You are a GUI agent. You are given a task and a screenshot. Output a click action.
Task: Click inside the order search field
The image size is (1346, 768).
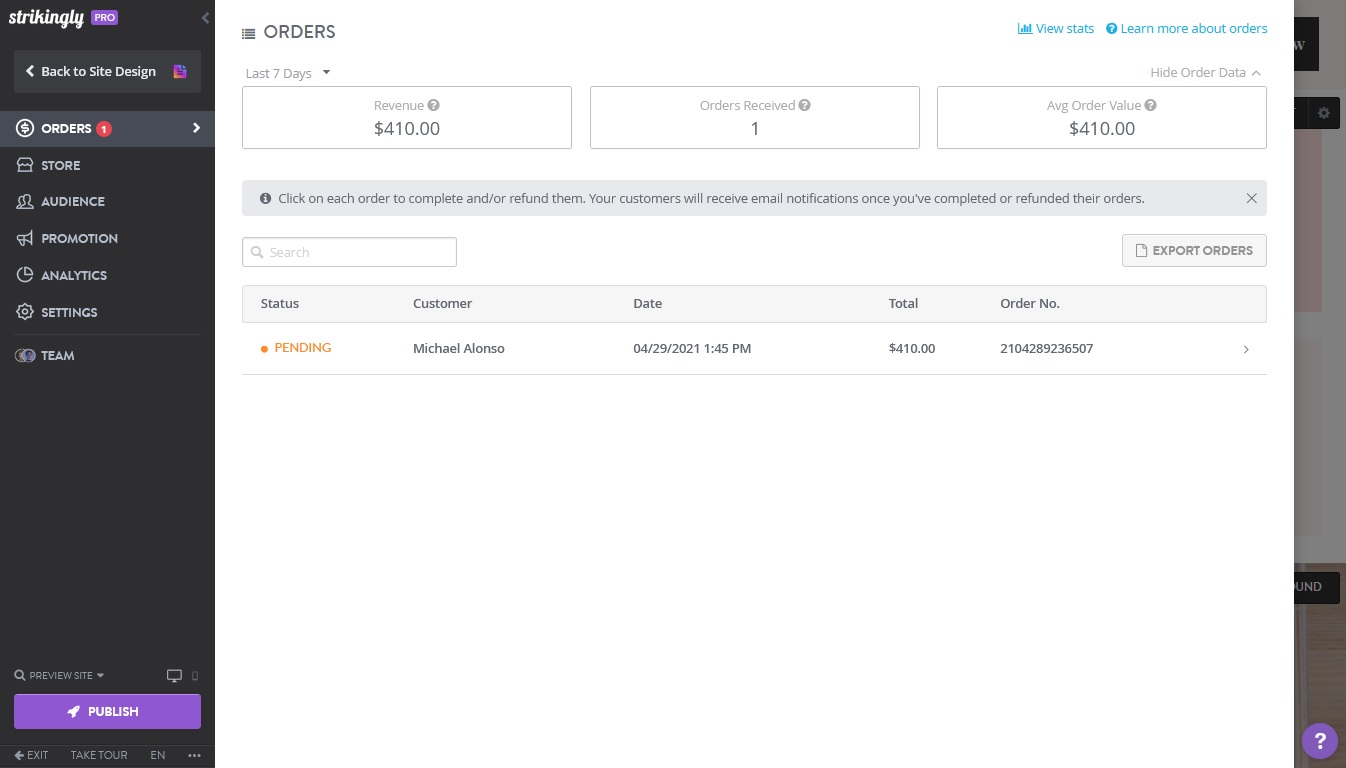pyautogui.click(x=349, y=251)
